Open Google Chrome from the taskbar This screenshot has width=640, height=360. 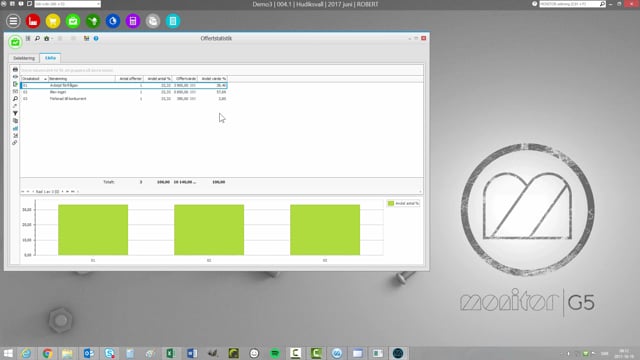47,353
